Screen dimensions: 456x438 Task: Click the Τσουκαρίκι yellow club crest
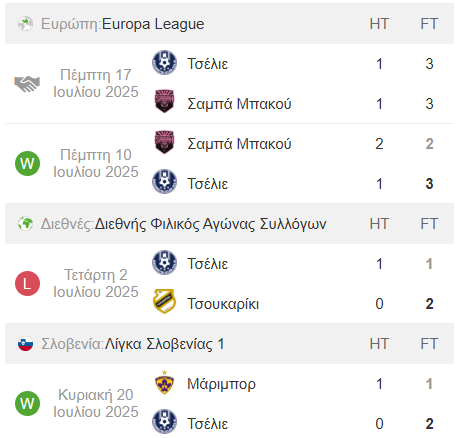click(164, 302)
